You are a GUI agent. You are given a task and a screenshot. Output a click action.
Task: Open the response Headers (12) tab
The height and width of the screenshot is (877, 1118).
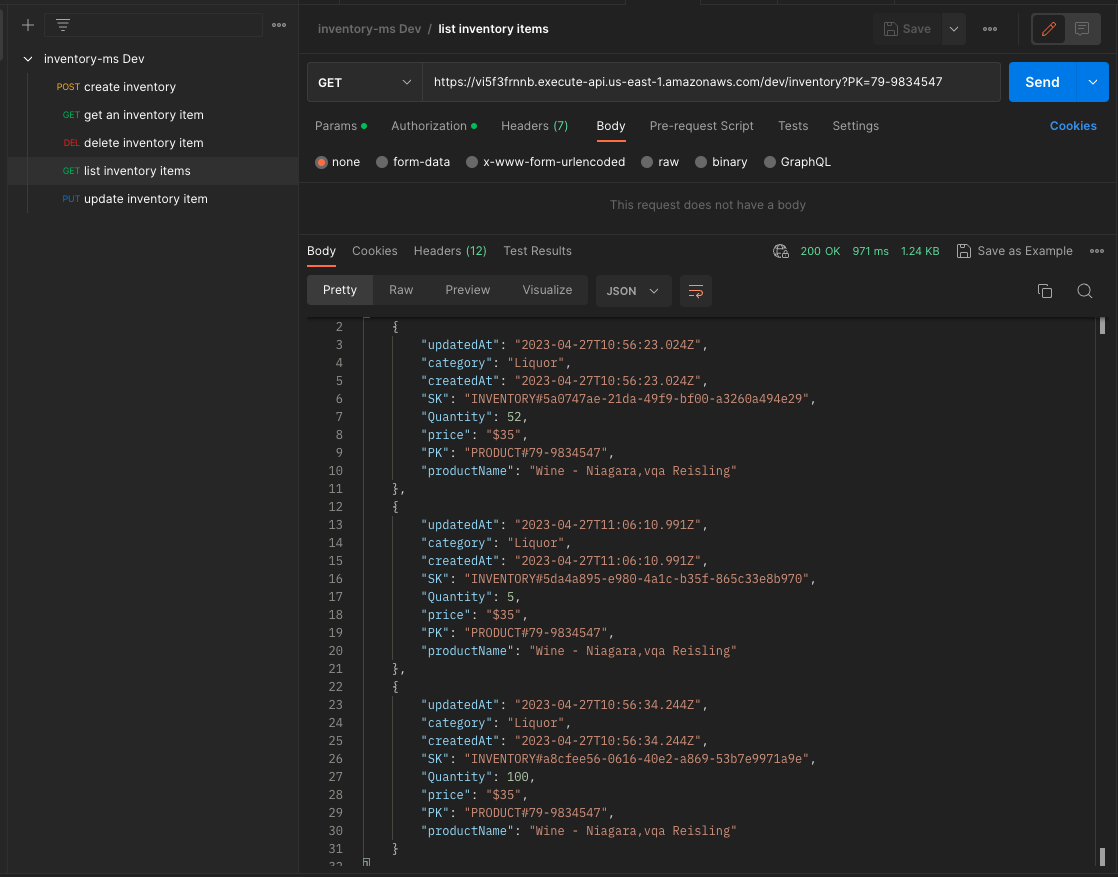click(450, 251)
